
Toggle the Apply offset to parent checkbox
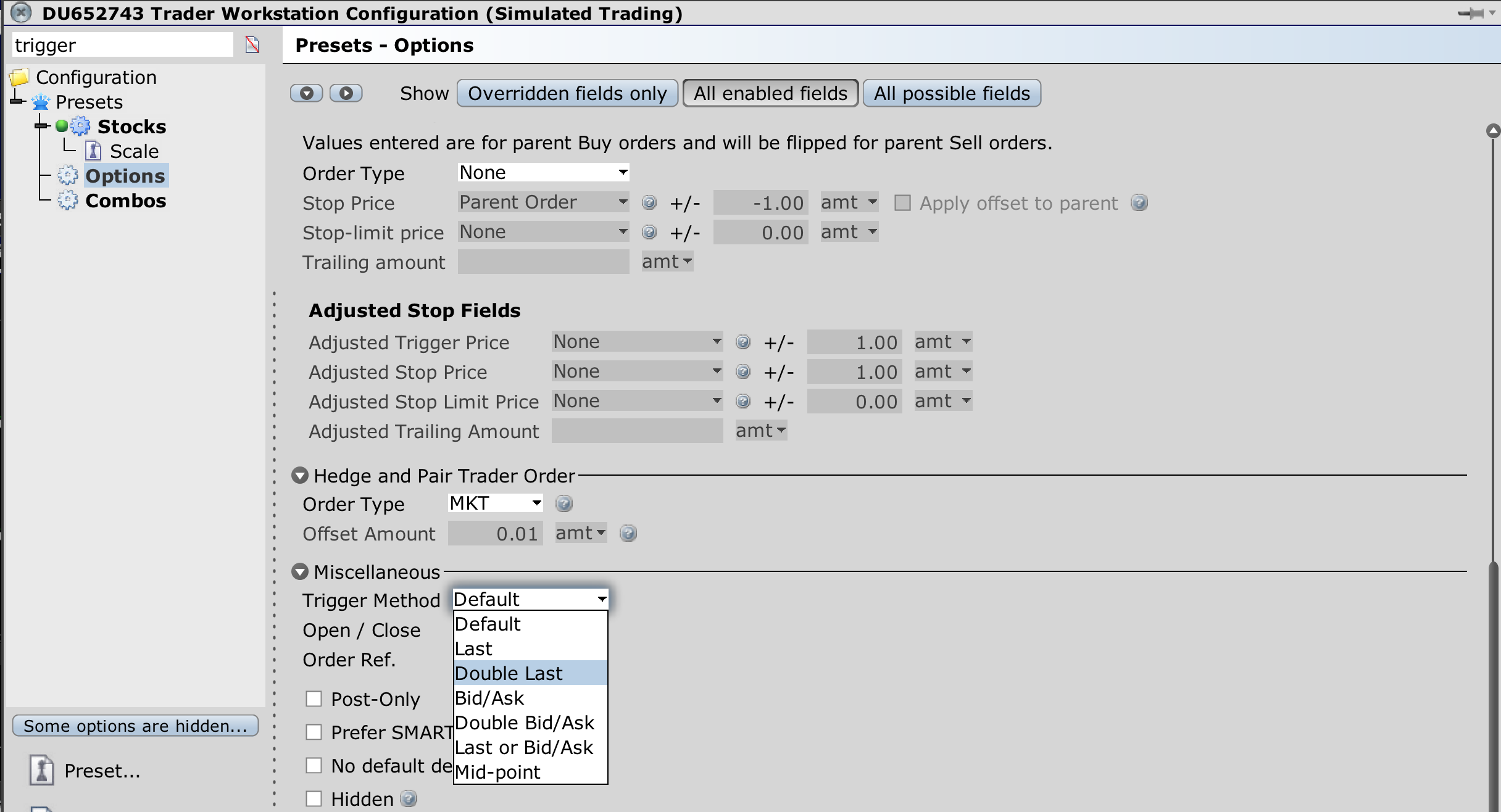click(x=900, y=202)
